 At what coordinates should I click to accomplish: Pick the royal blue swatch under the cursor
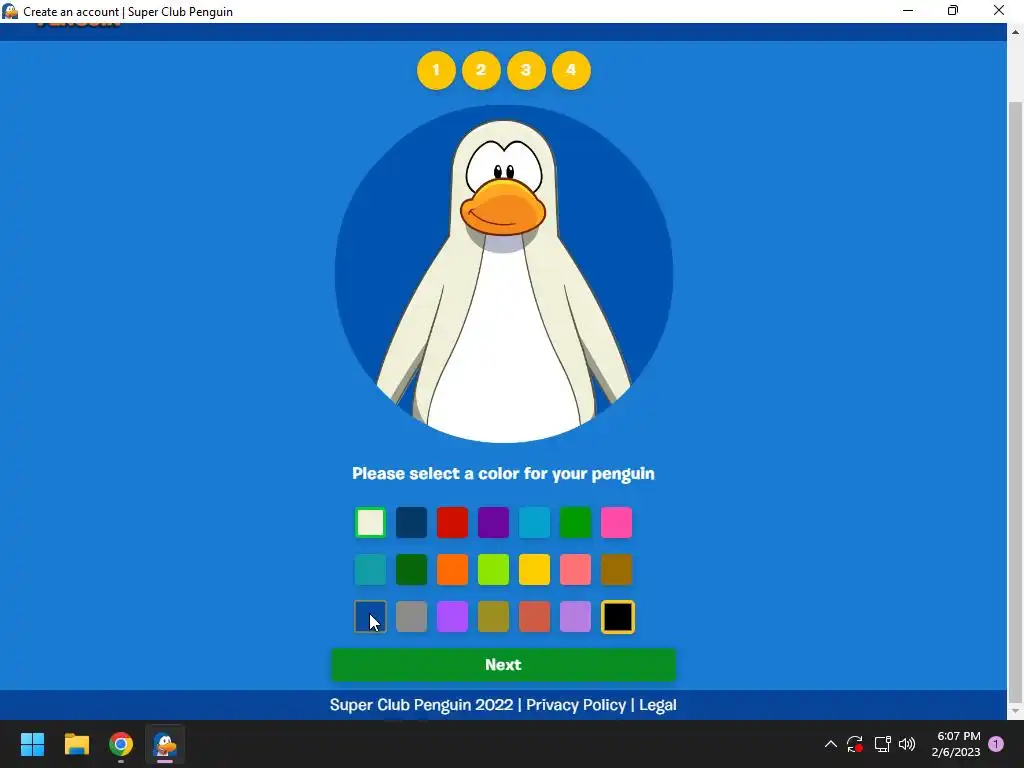click(x=370, y=616)
